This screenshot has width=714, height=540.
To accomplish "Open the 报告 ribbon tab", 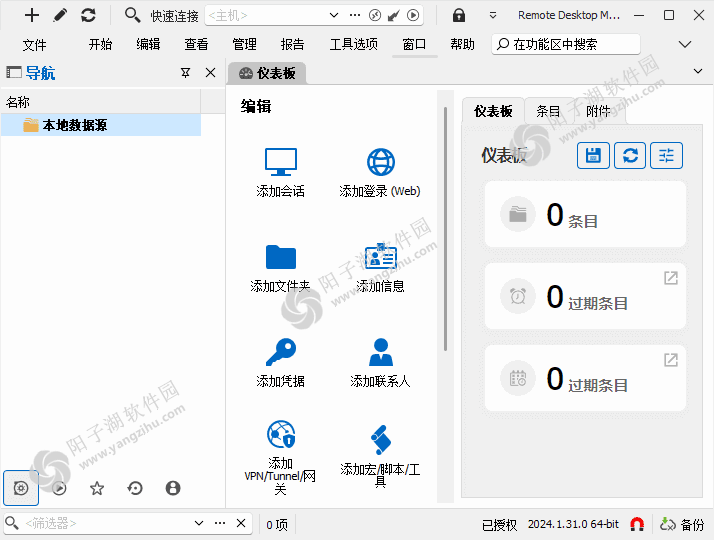I will point(292,44).
